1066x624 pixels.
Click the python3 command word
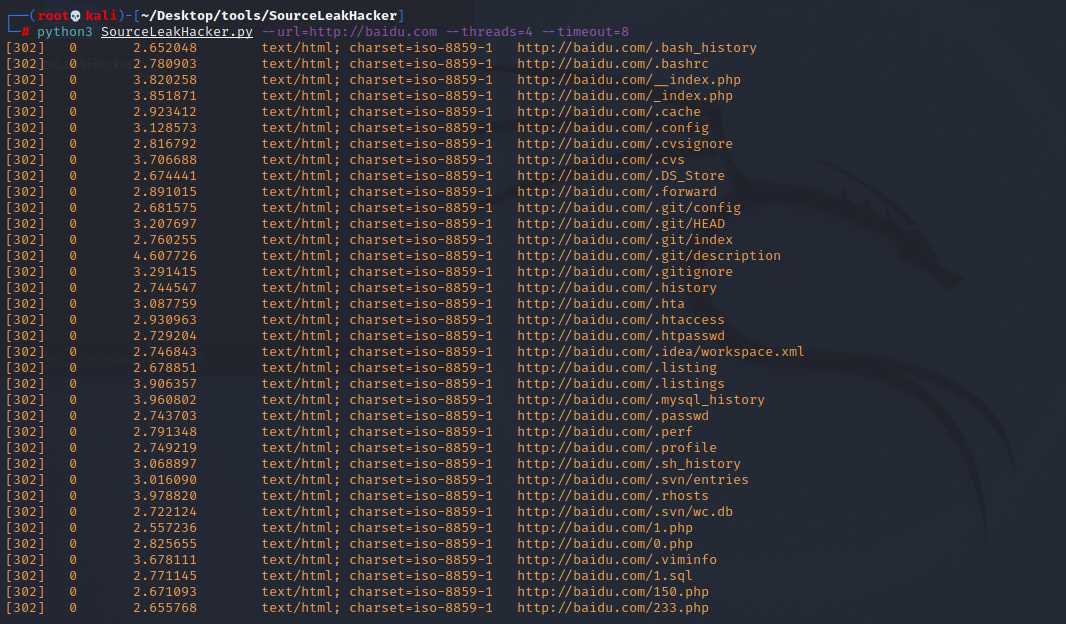point(65,32)
